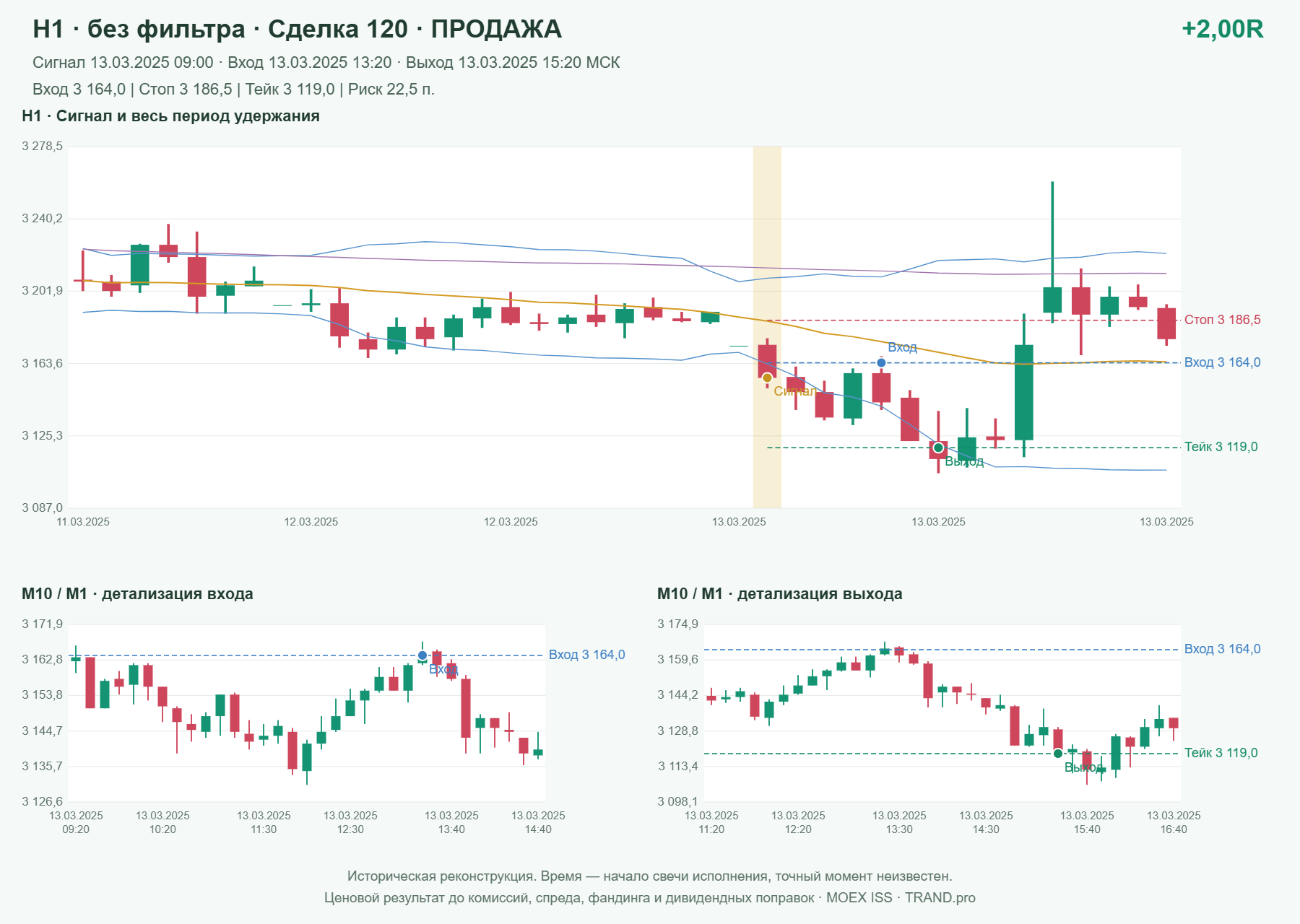Click the 3 240,2 axis value on H1 chart
The image size is (1300, 924).
[42, 219]
